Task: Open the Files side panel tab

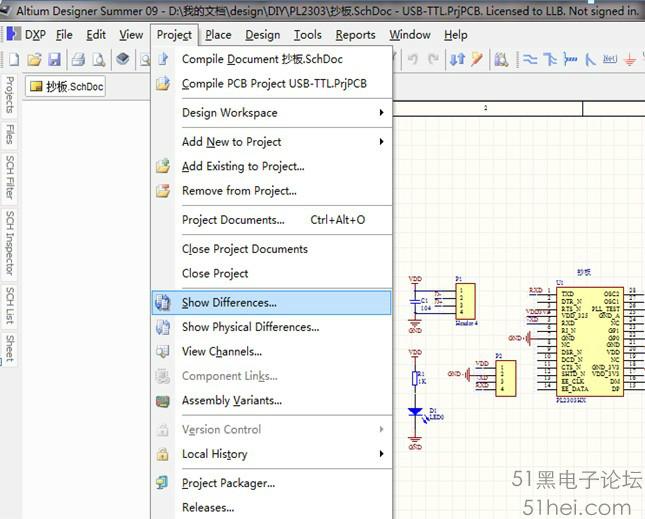Action: pyautogui.click(x=9, y=134)
